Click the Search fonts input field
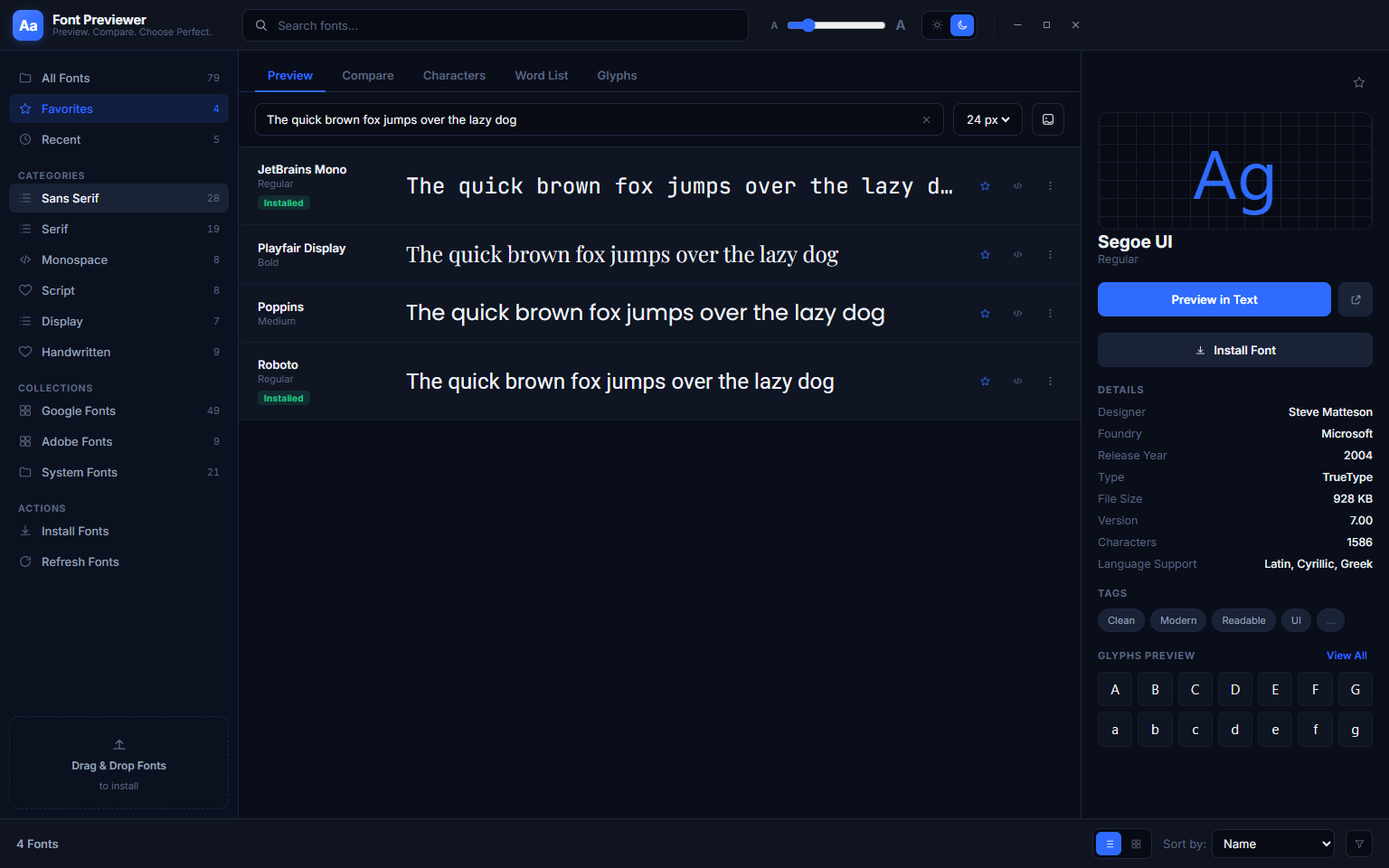 496,25
